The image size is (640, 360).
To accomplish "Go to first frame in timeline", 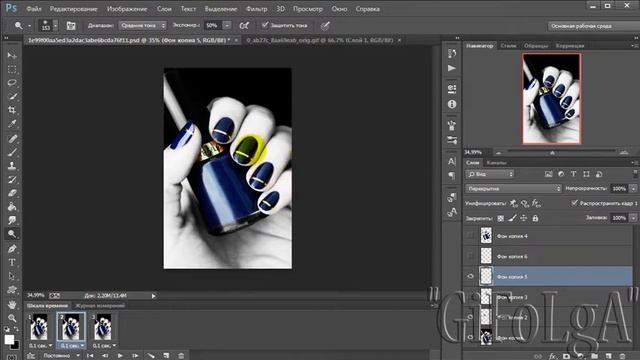I will [x=91, y=356].
